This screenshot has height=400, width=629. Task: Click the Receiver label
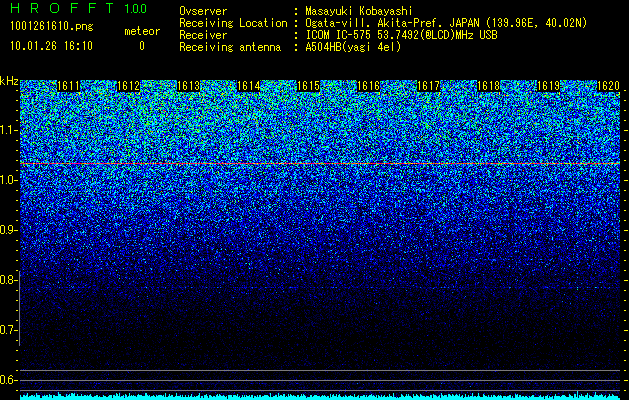point(203,35)
